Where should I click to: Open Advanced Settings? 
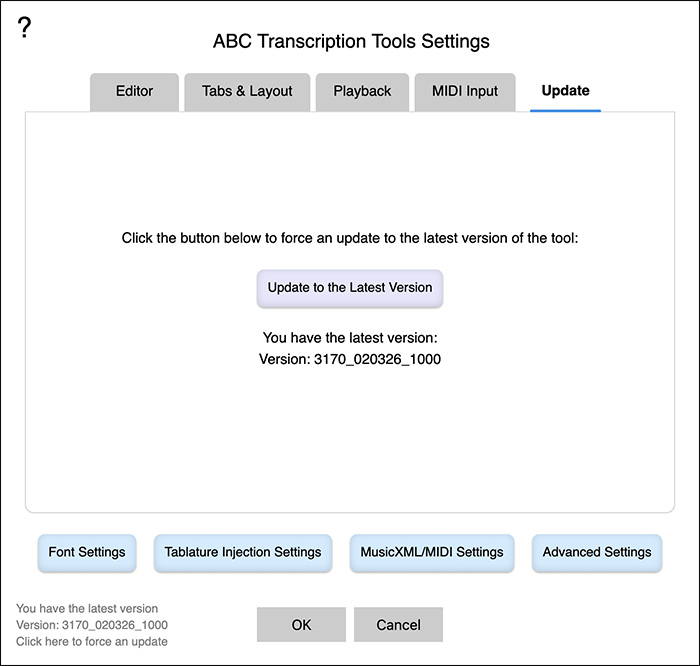pos(597,552)
